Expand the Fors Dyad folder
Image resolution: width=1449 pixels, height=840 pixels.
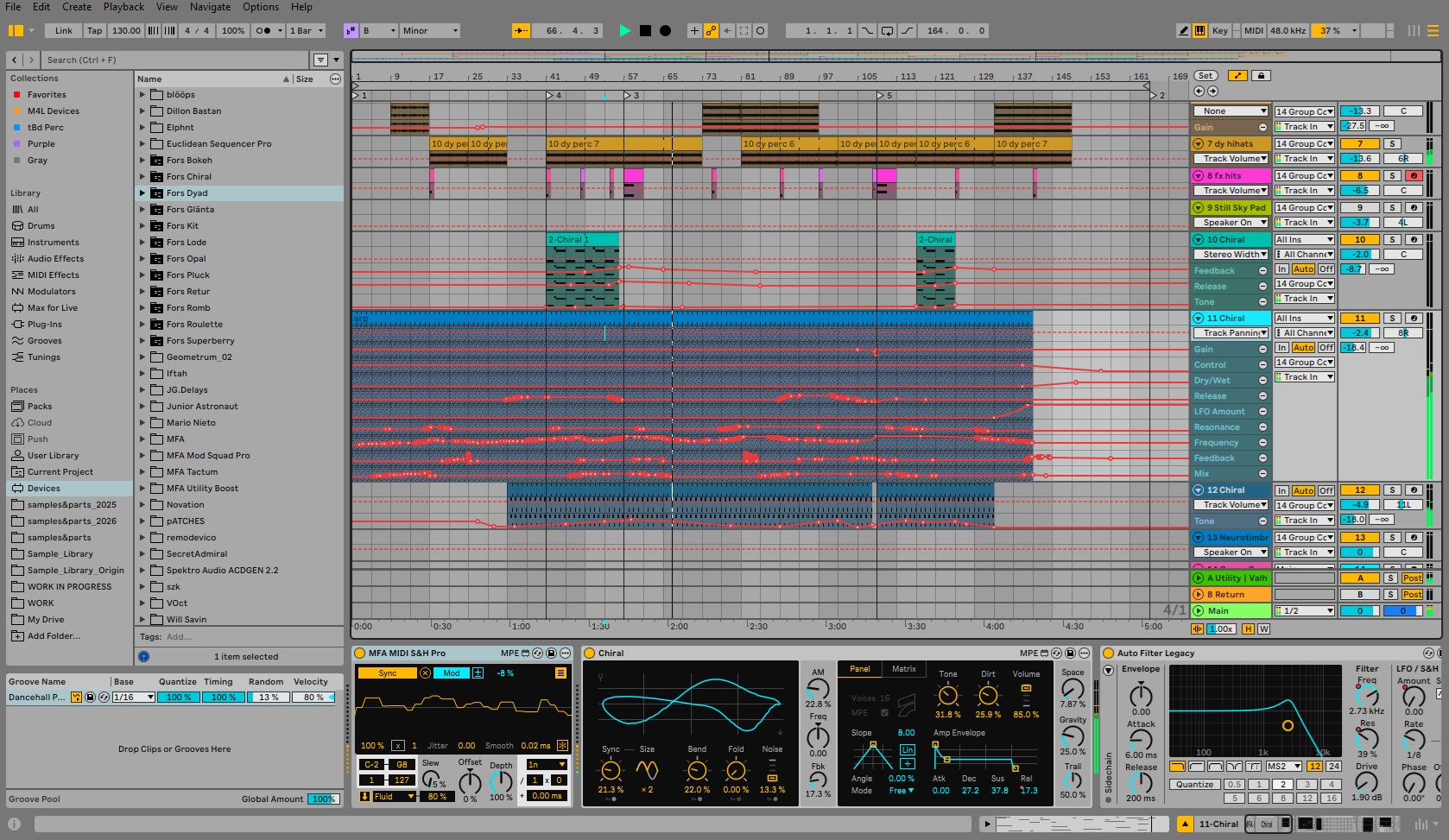[x=142, y=193]
